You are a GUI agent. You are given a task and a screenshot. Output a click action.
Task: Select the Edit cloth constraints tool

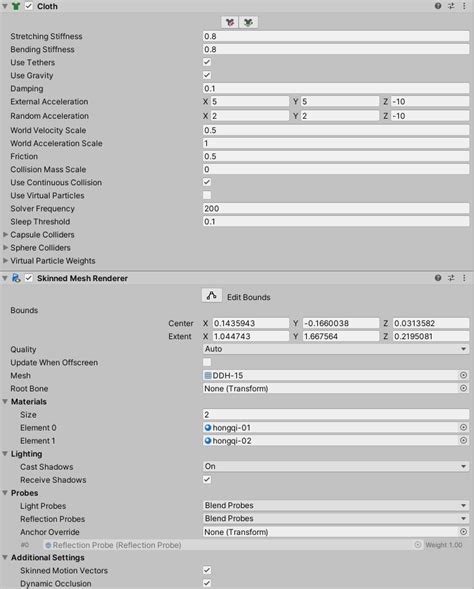(230, 23)
